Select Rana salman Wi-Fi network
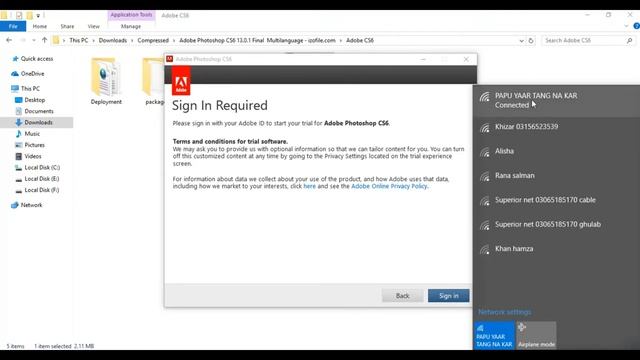Screen dimensions: 640x360 coord(556,176)
